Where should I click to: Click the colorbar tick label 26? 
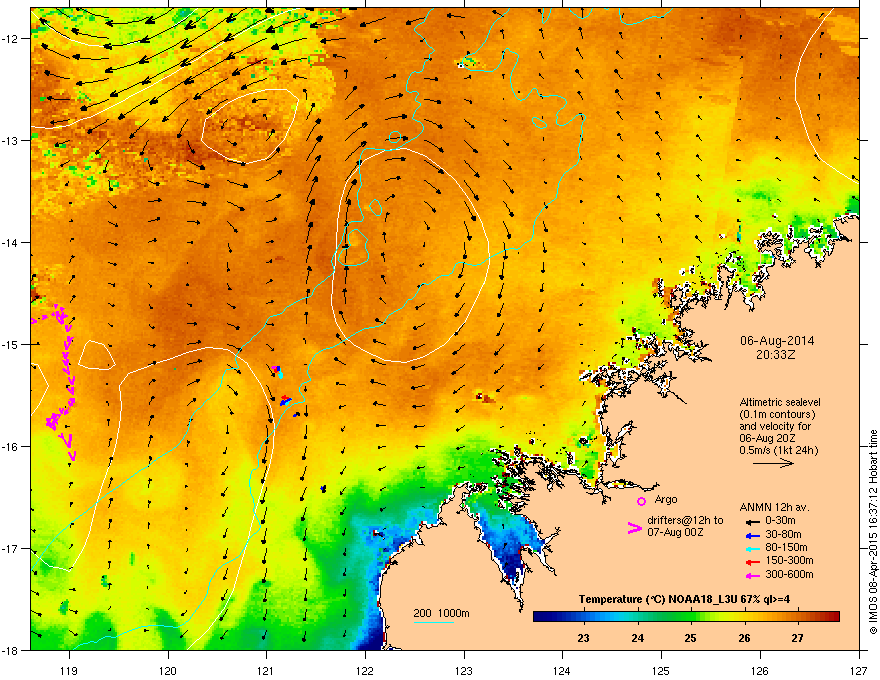coord(744,638)
